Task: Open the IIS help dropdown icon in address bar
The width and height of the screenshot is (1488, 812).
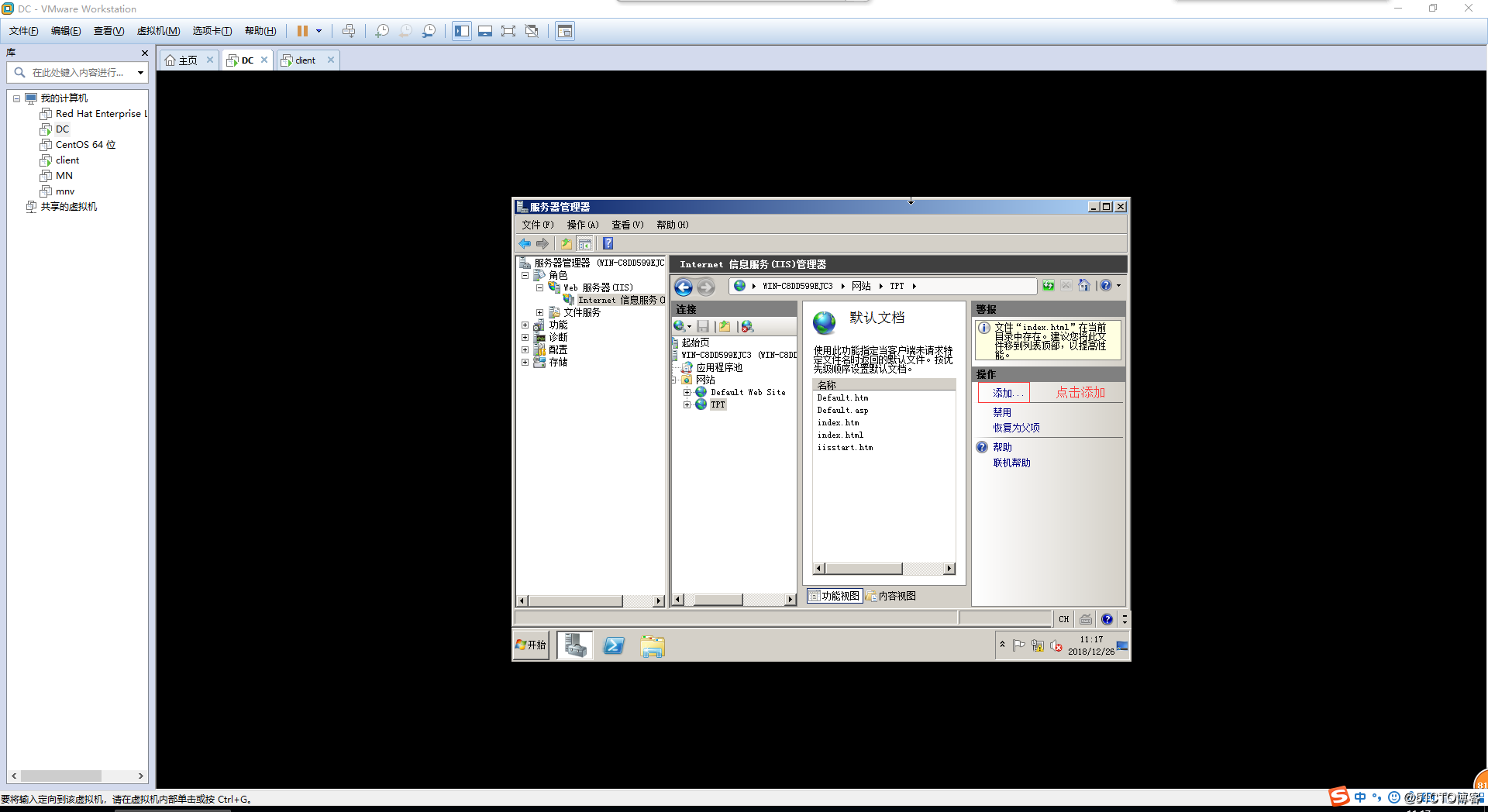Action: click(x=1110, y=286)
